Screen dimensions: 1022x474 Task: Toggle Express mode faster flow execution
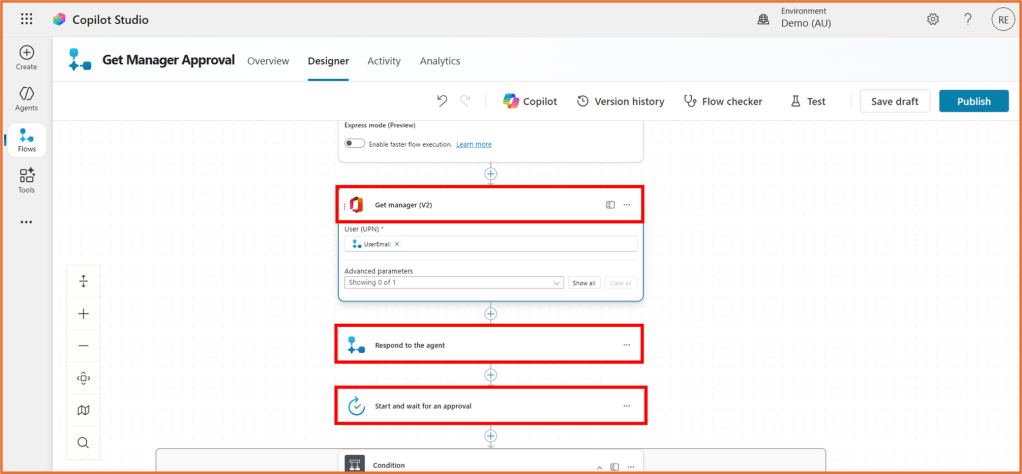(x=355, y=143)
